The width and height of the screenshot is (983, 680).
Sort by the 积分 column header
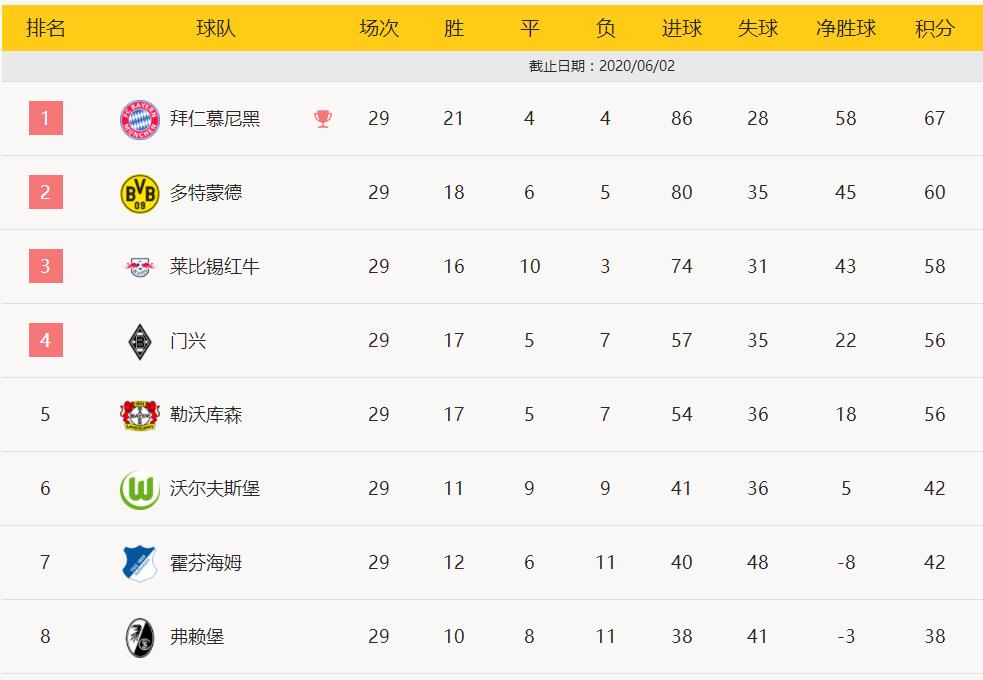934,28
